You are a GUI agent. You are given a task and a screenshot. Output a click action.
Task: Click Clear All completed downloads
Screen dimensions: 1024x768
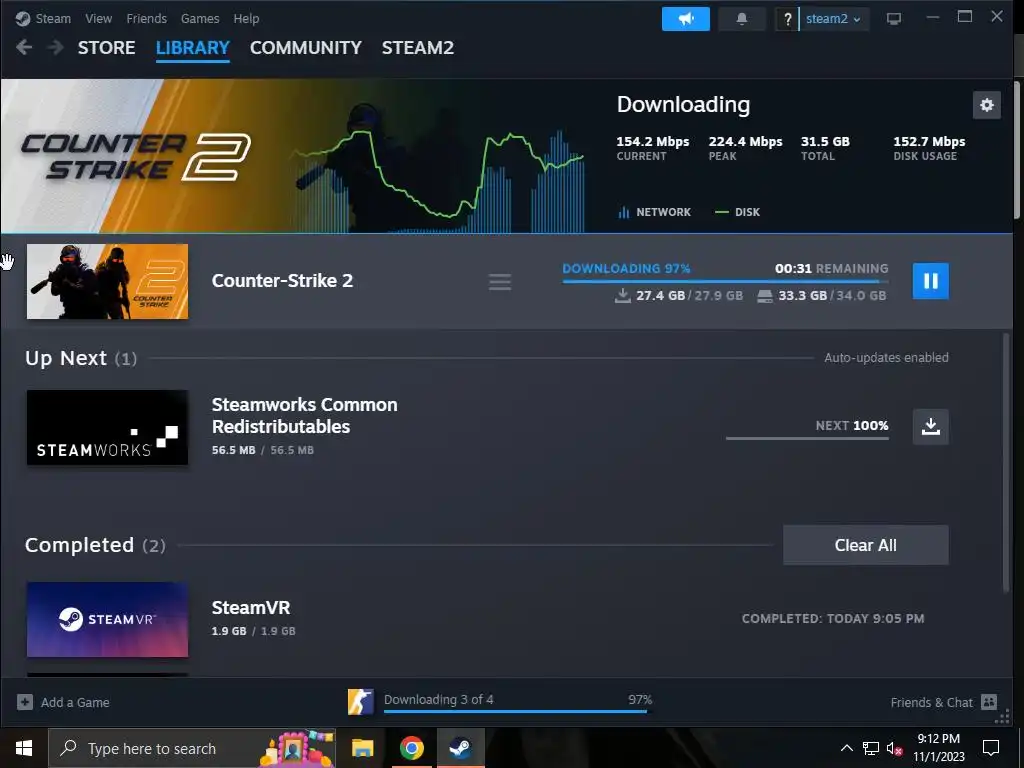pyautogui.click(x=865, y=545)
